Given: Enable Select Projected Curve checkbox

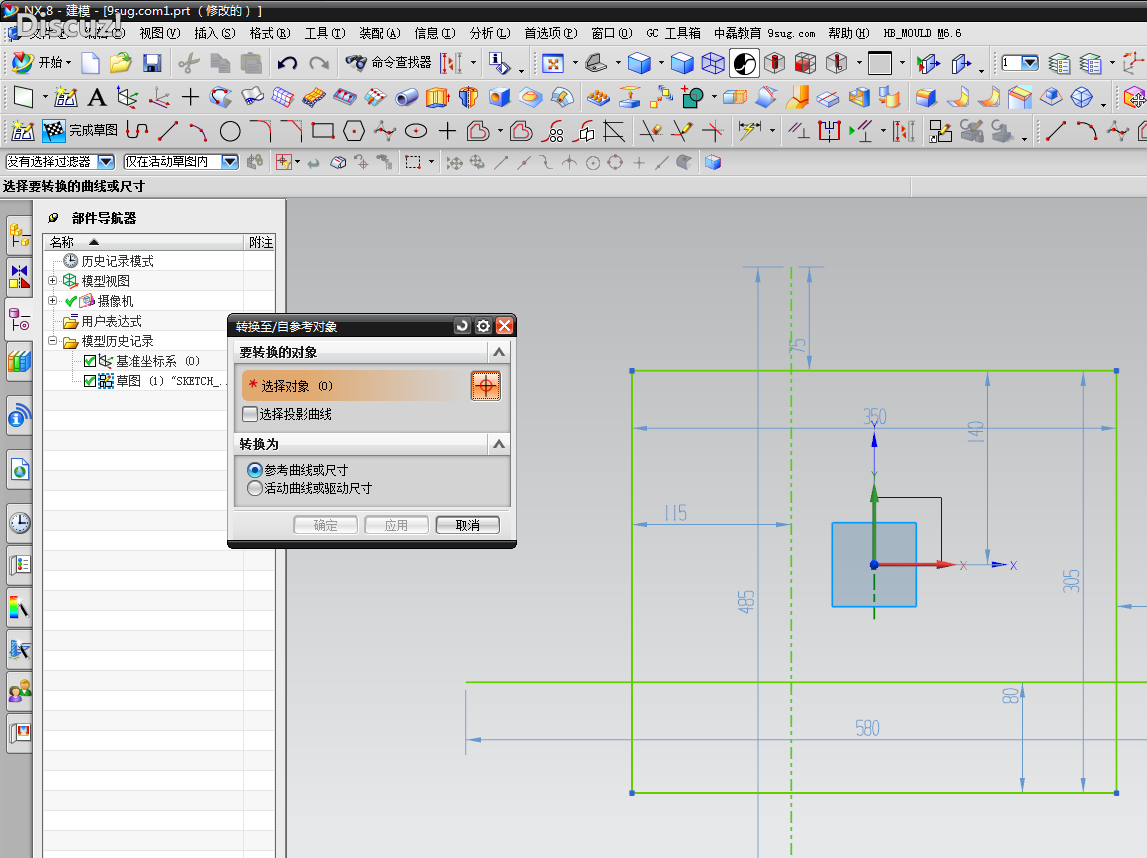Looking at the screenshot, I should click(250, 414).
